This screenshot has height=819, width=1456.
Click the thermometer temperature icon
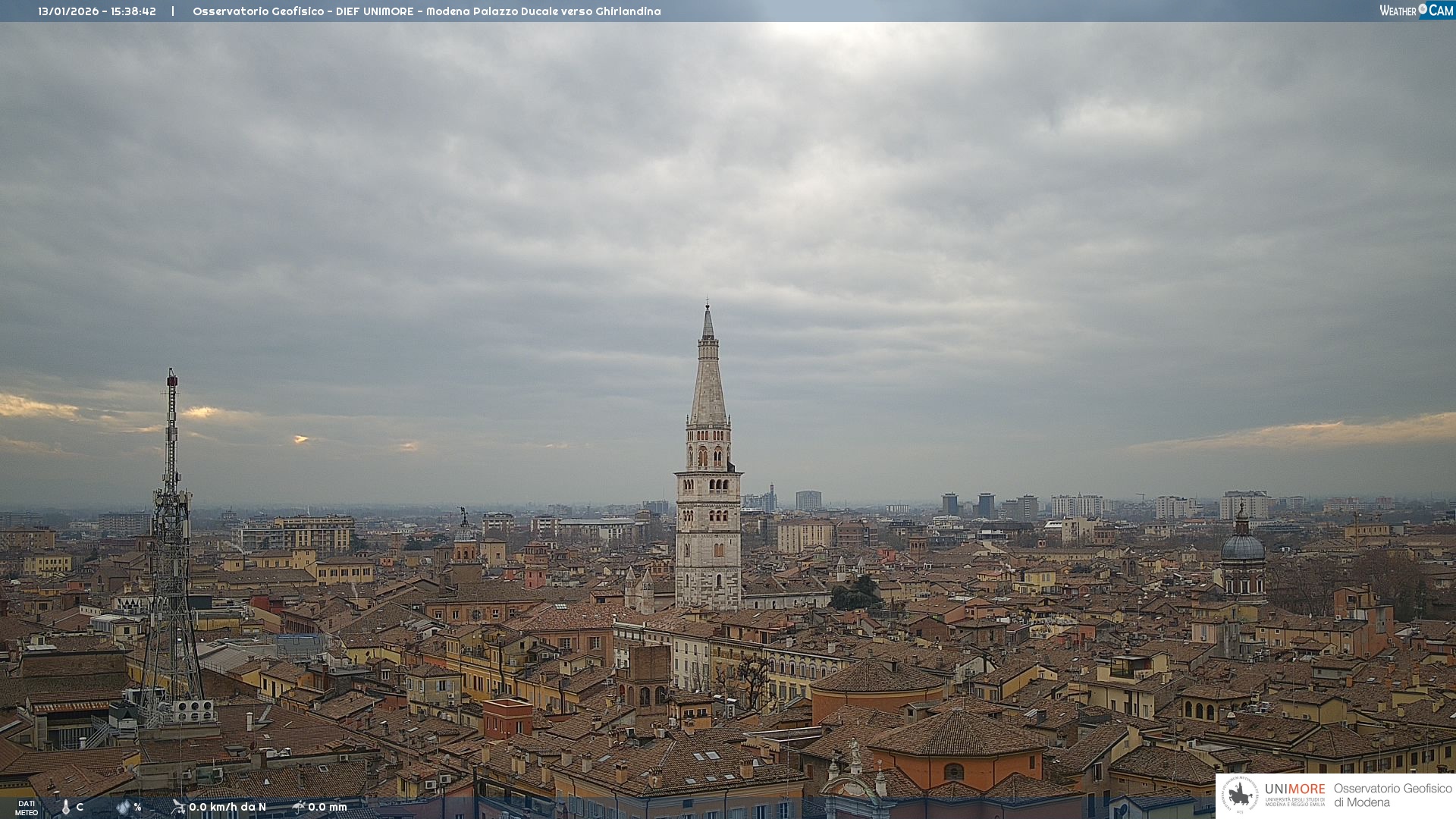tap(66, 807)
